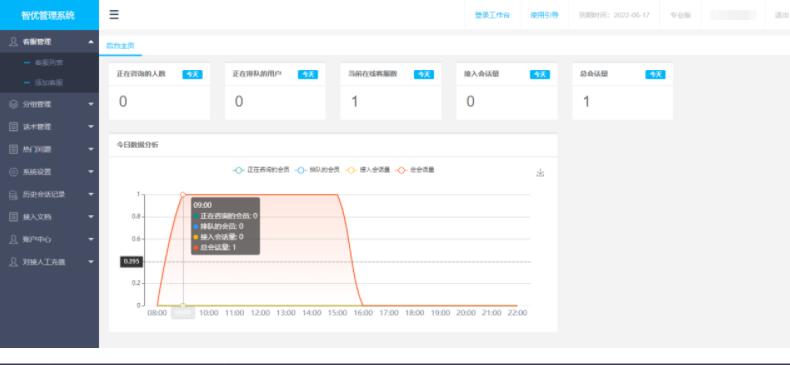Viewport: 790px width, 365px height.
Task: Click the 09:00 tooltip header
Action: (x=203, y=205)
